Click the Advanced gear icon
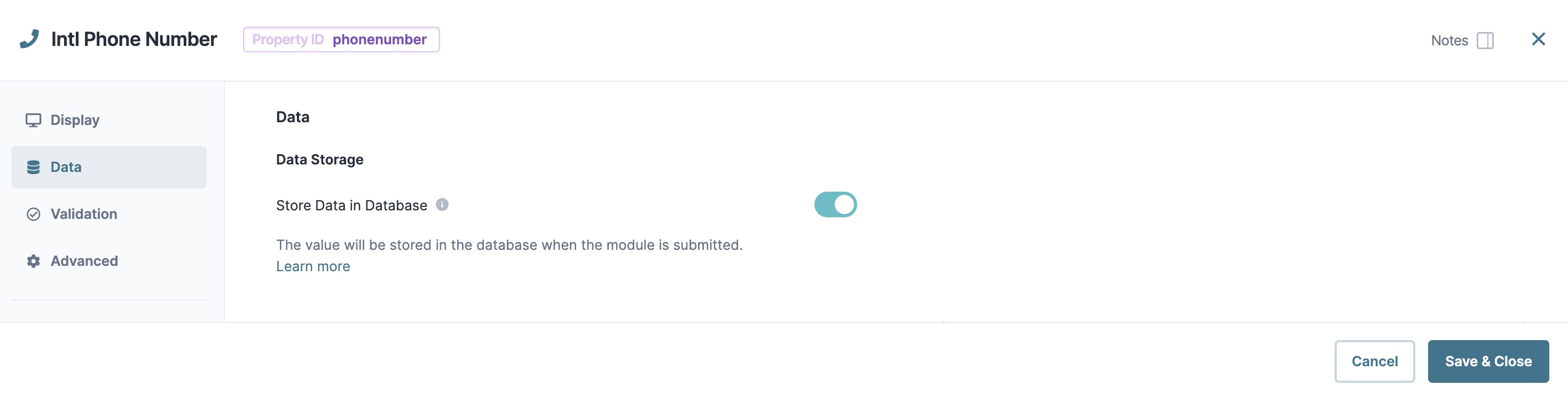Screen dimensions: 1568x394 tap(34, 261)
